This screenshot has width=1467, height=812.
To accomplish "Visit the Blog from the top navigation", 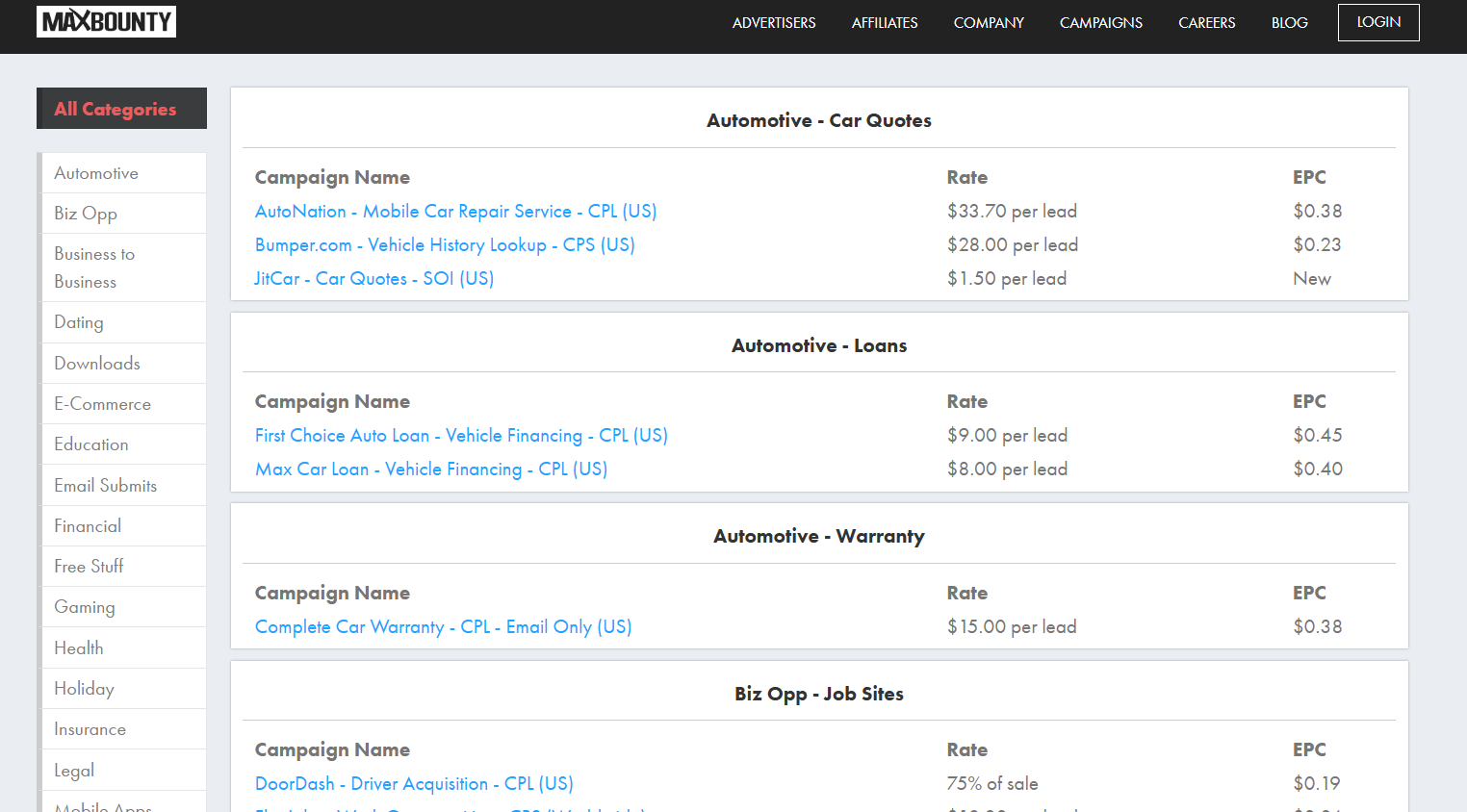I will 1289,22.
